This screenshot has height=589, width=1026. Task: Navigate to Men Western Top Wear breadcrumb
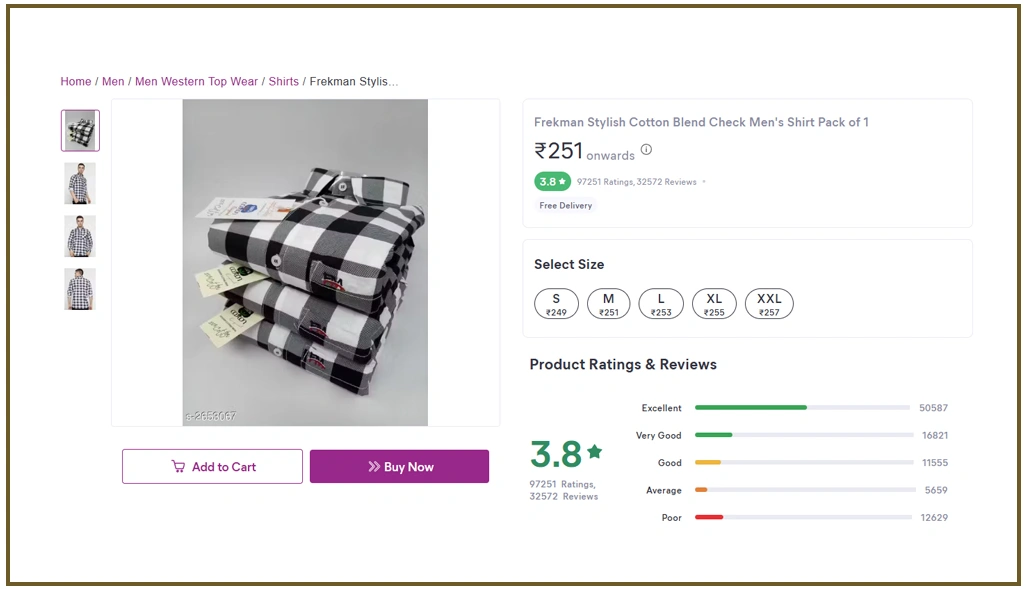point(196,82)
